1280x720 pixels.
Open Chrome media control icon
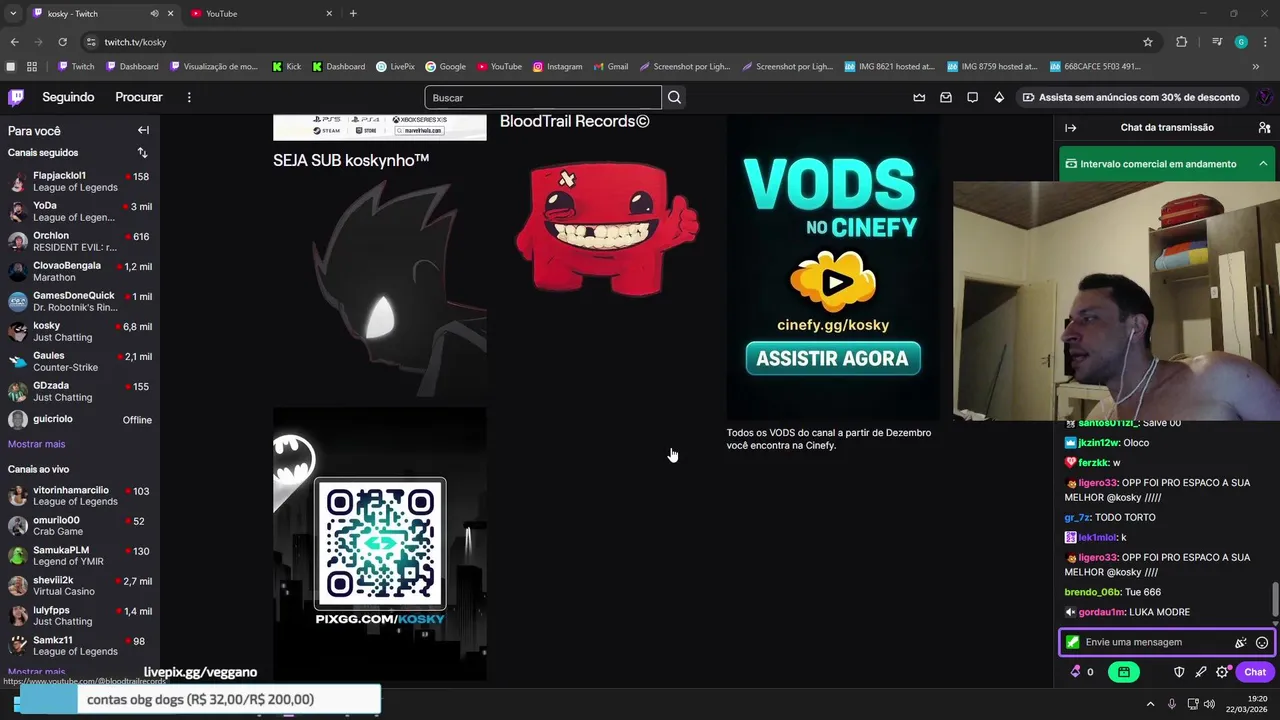(1217, 42)
